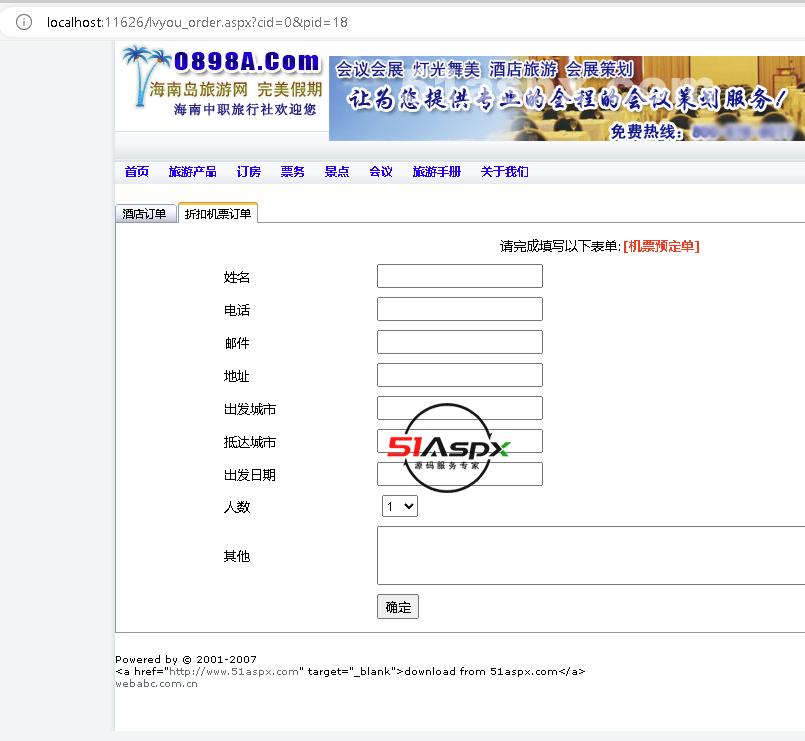
Task: Click the 出发日期 input field
Action: pyautogui.click(x=459, y=474)
